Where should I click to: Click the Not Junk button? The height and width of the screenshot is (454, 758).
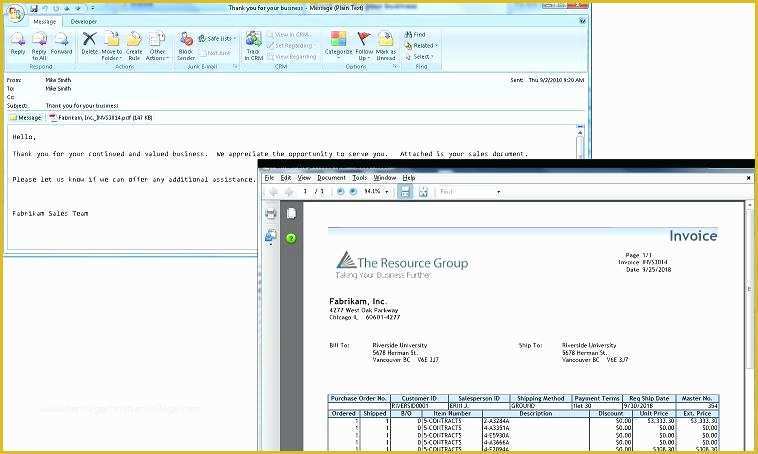pyautogui.click(x=215, y=53)
